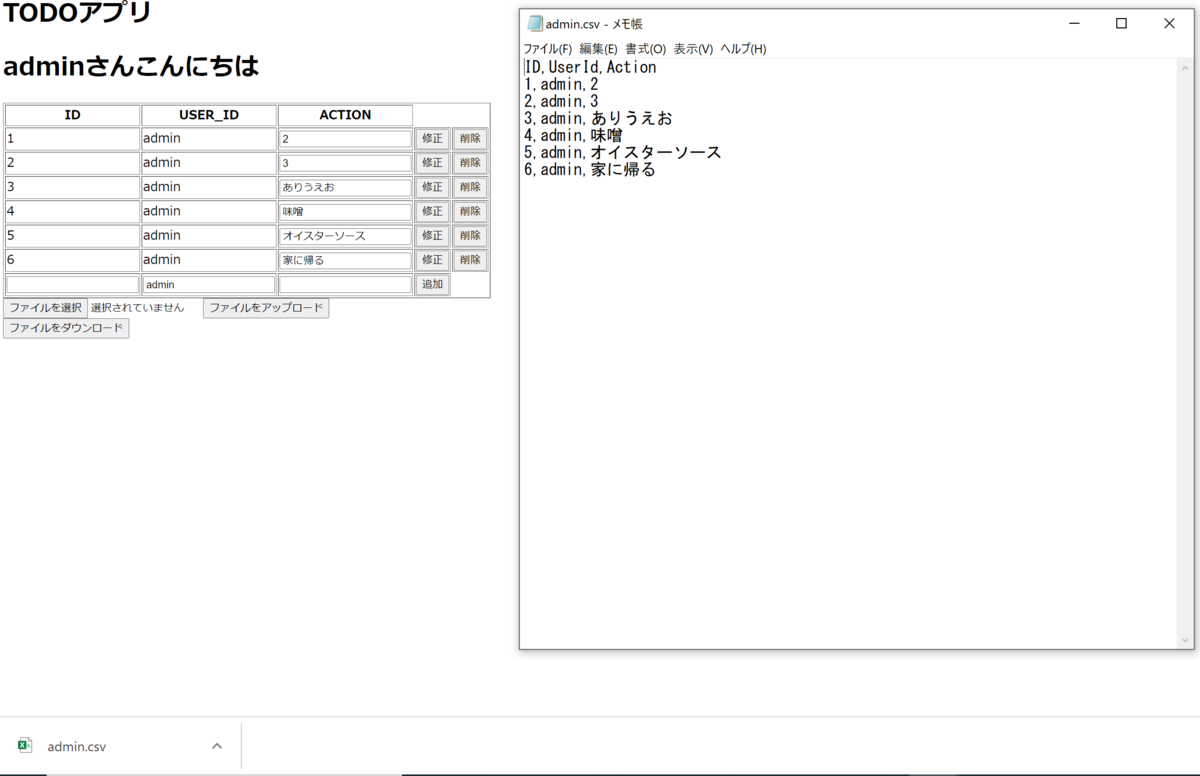1200x776 pixels.
Task: Click 修正 button for row 2
Action: point(432,163)
